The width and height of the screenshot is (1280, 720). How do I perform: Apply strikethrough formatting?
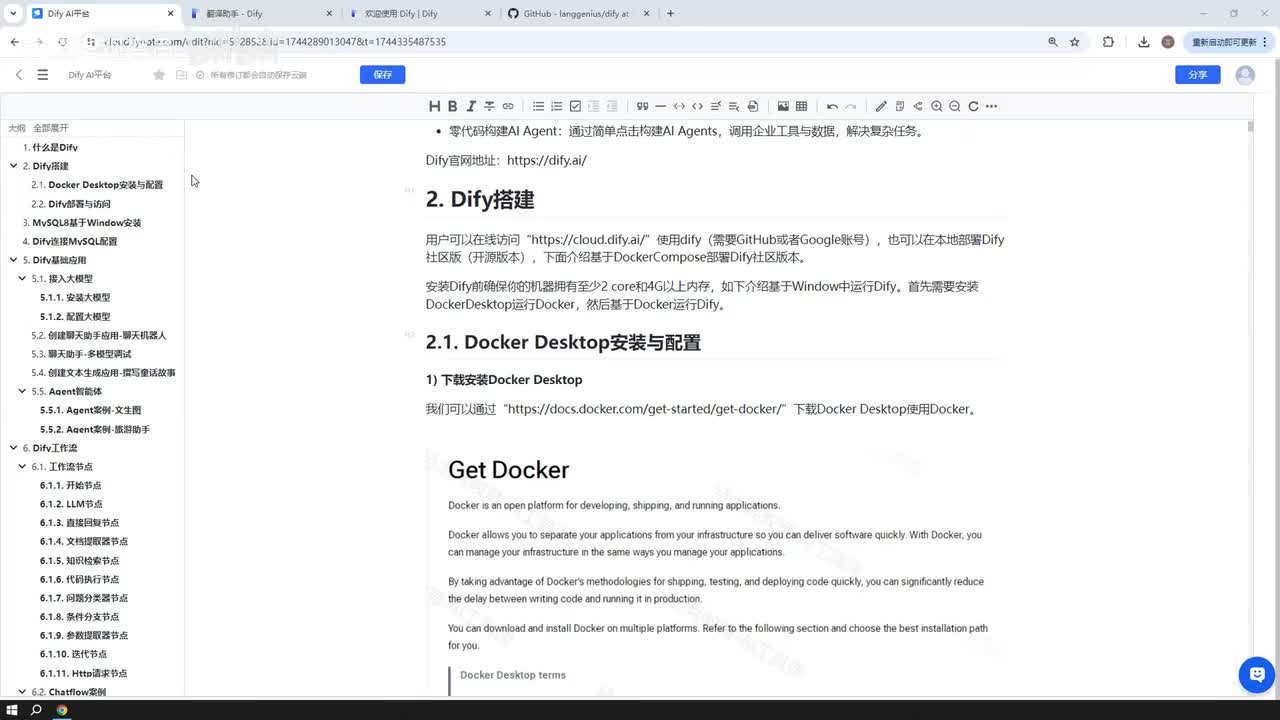(489, 106)
